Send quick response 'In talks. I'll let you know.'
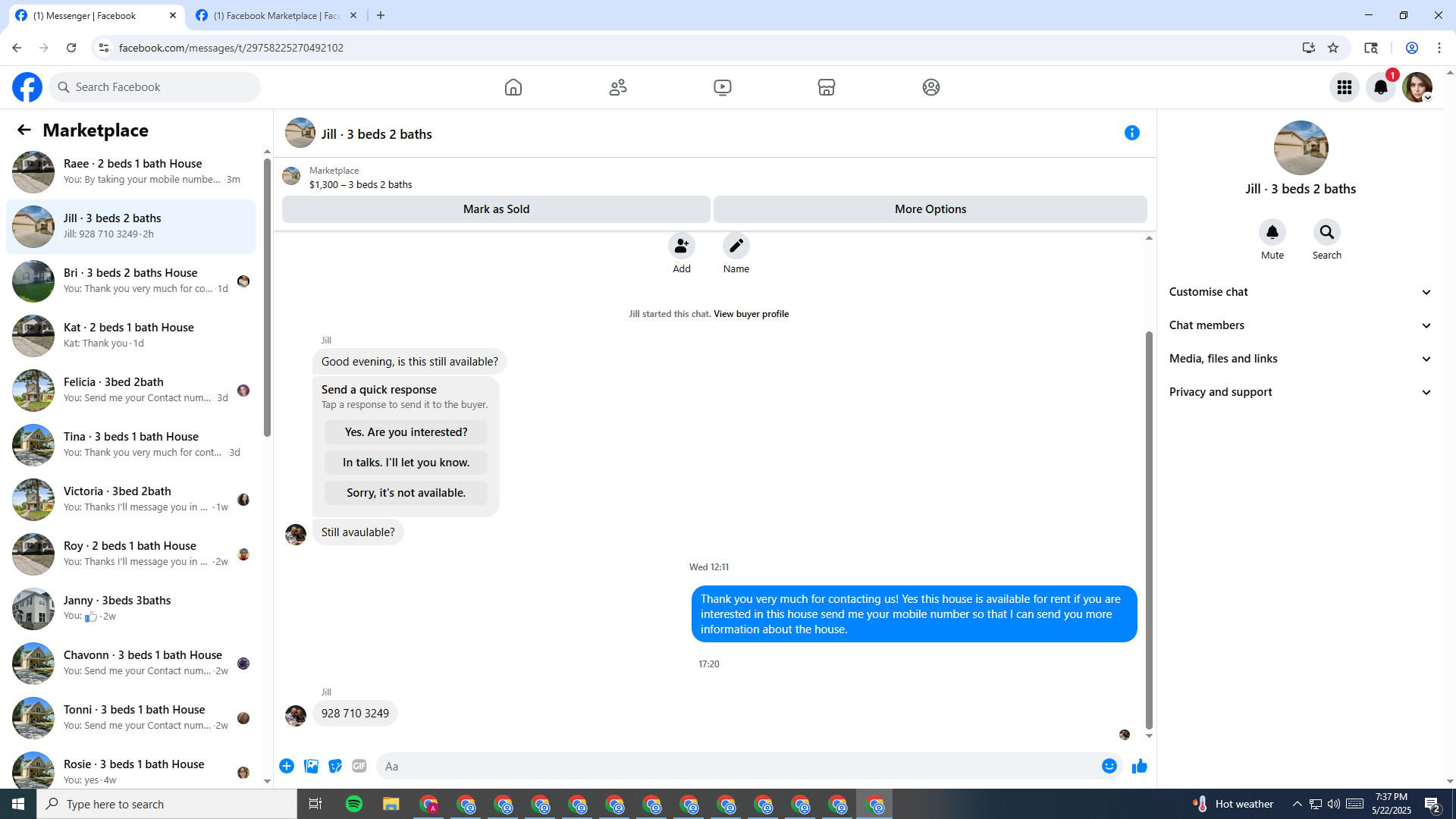The height and width of the screenshot is (819, 1456). point(406,463)
